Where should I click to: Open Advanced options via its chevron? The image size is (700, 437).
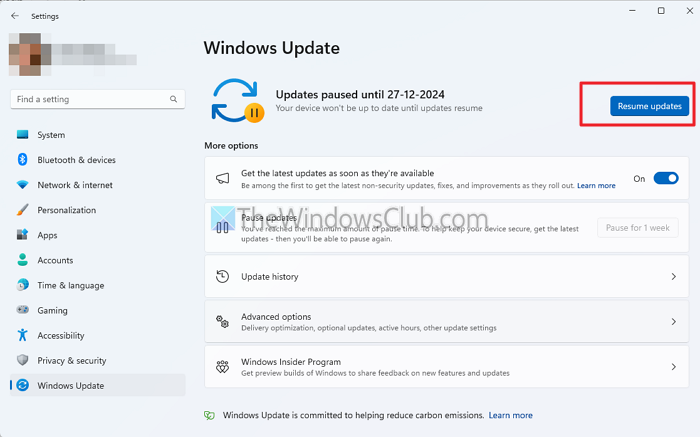(674, 321)
